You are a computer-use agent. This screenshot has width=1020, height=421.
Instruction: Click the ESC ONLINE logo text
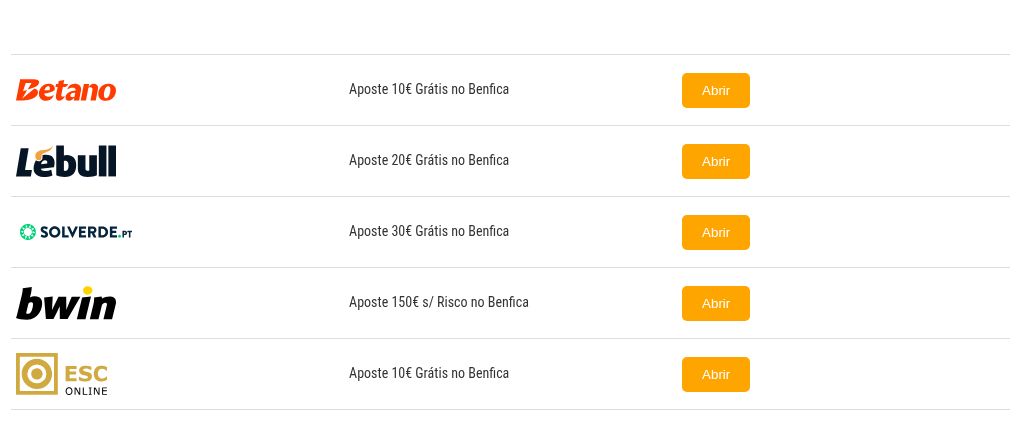click(86, 373)
